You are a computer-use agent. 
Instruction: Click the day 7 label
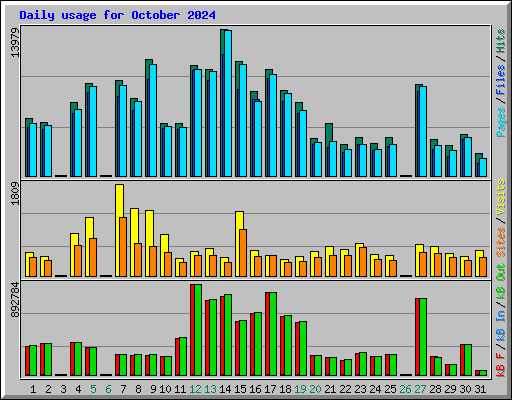tap(123, 389)
